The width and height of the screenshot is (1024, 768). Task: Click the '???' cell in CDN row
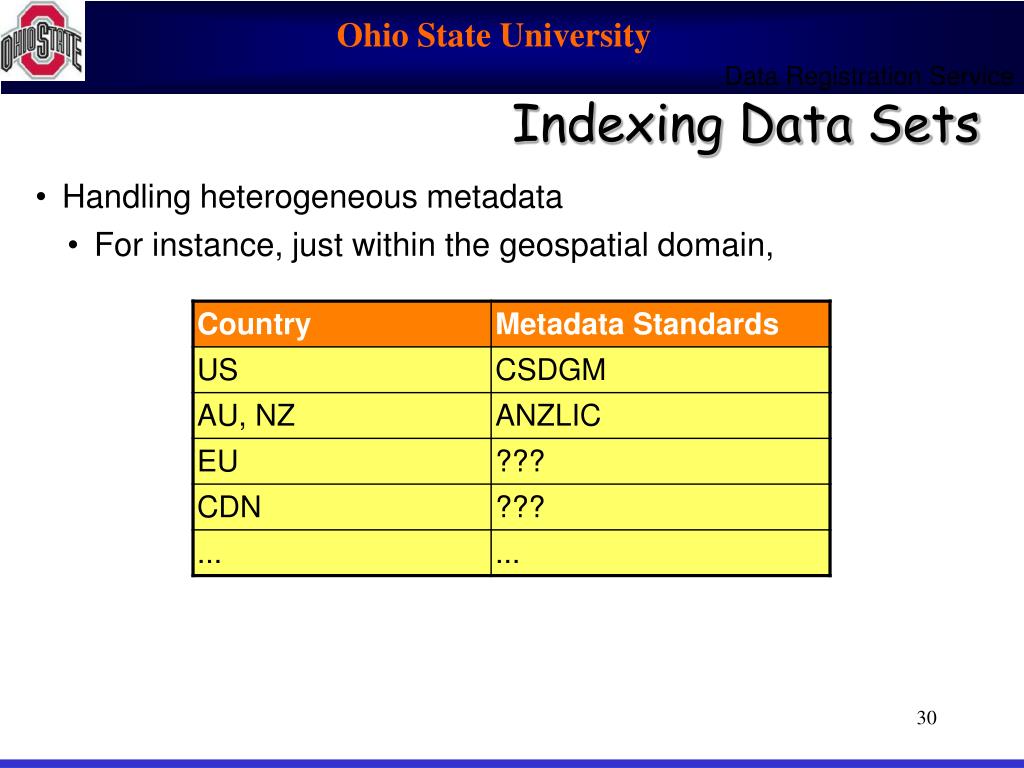tap(660, 507)
